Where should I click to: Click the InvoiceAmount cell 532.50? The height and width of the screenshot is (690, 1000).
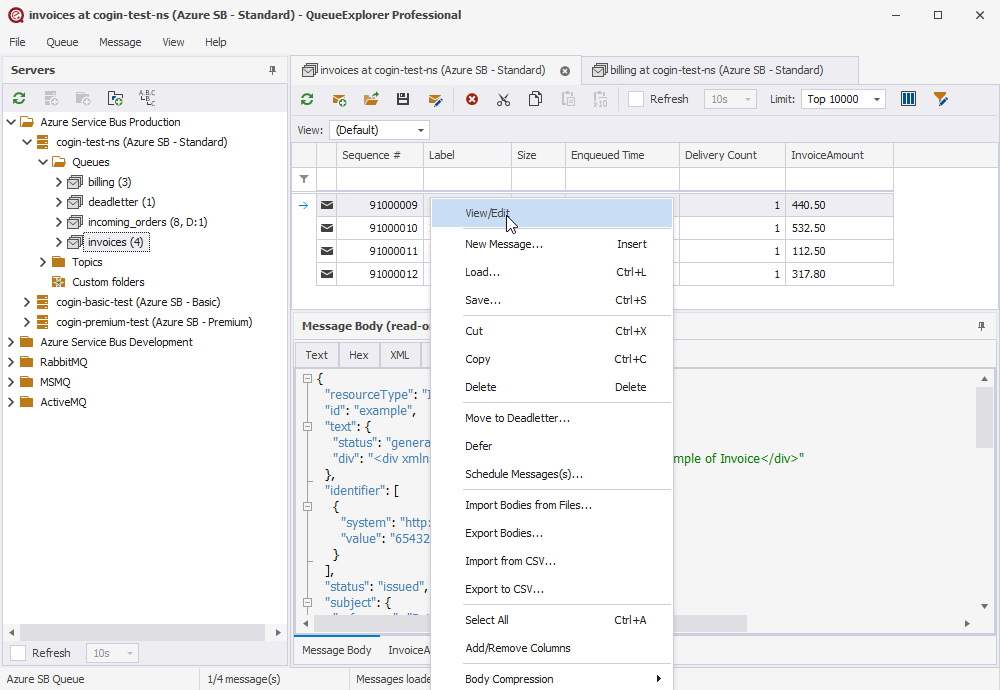(839, 228)
